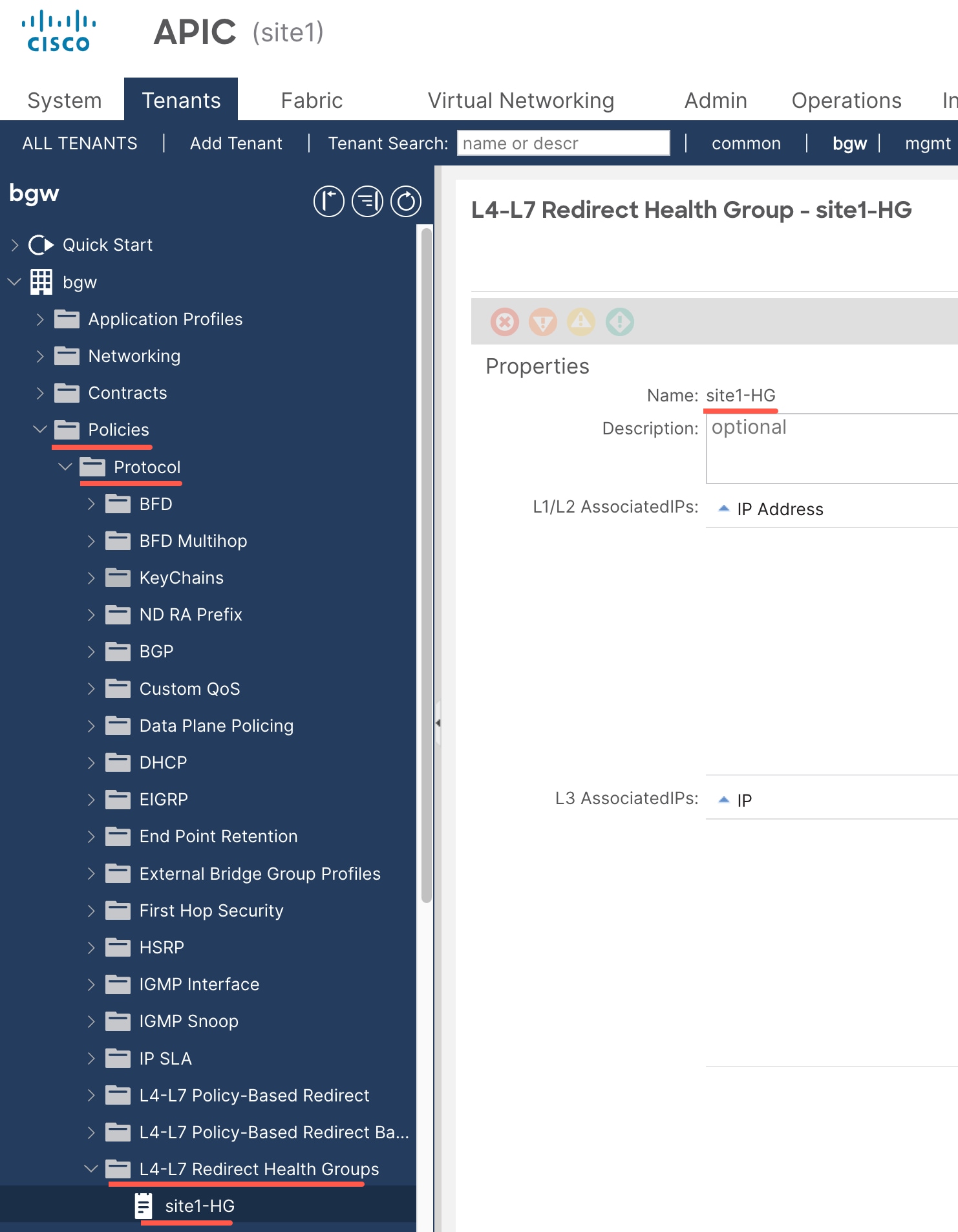Collapse the Policies chevron
Image resolution: width=958 pixels, height=1232 pixels.
coord(40,429)
